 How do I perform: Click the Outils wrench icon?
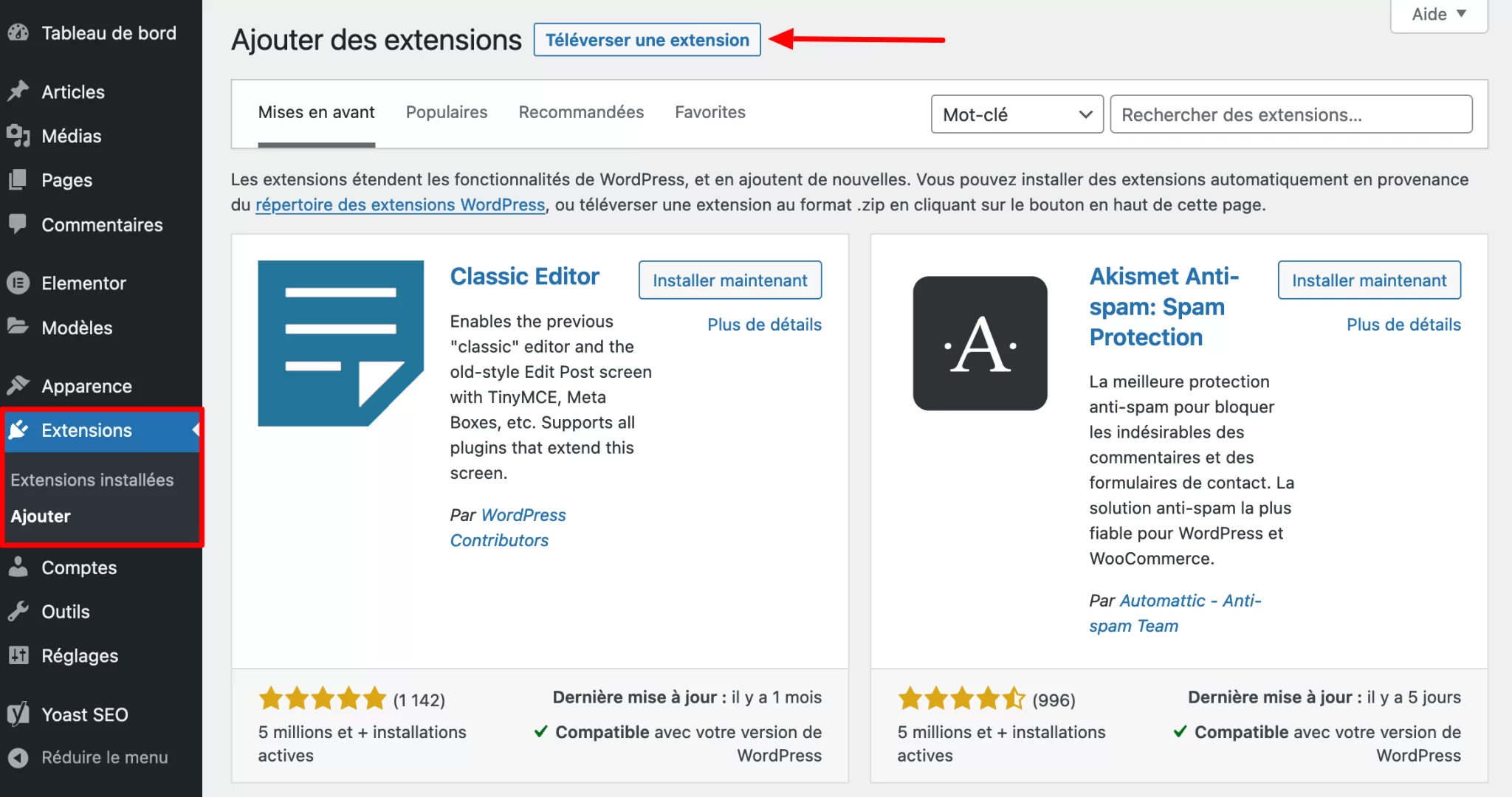(x=18, y=611)
